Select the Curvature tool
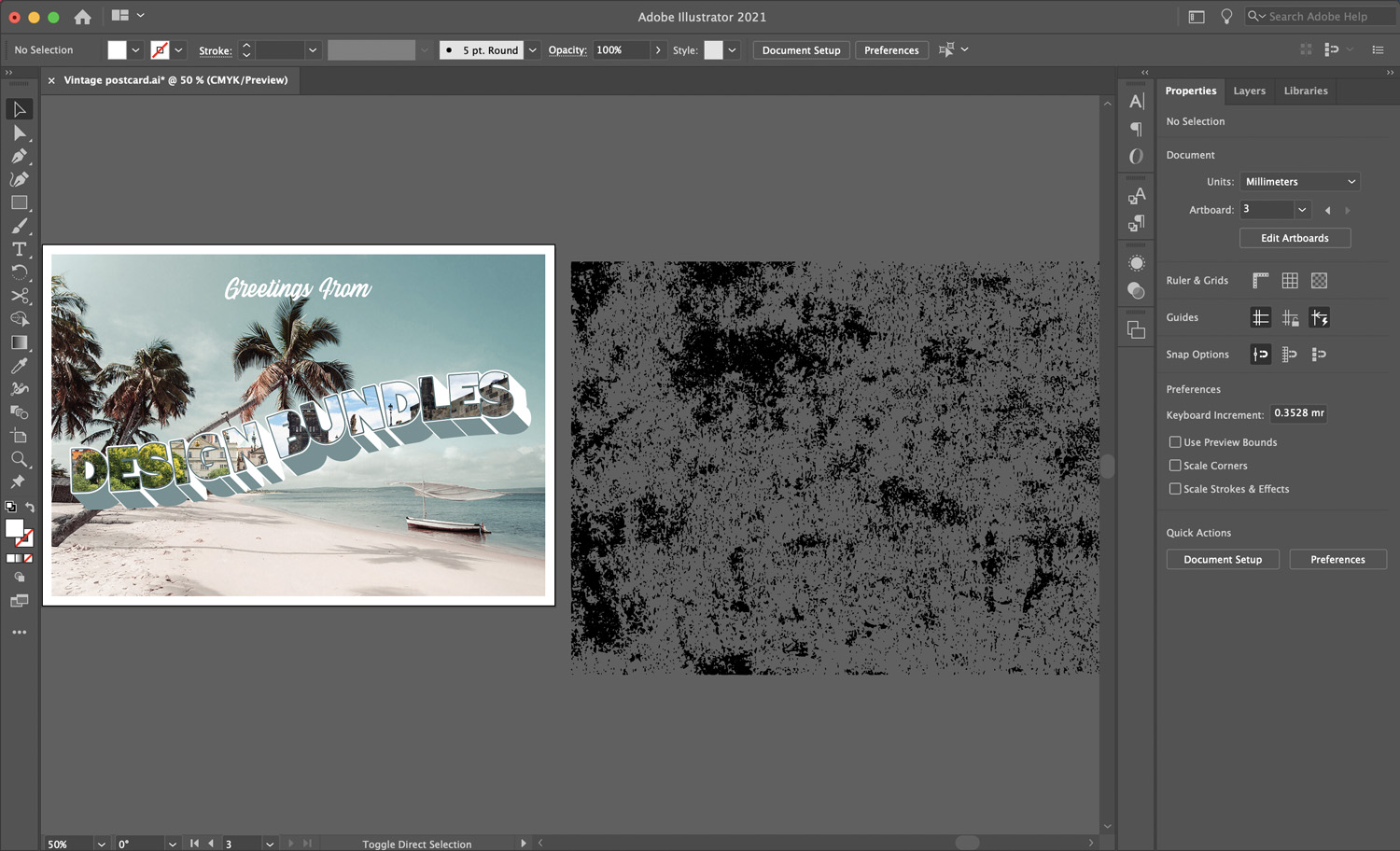The height and width of the screenshot is (851, 1400). click(19, 179)
